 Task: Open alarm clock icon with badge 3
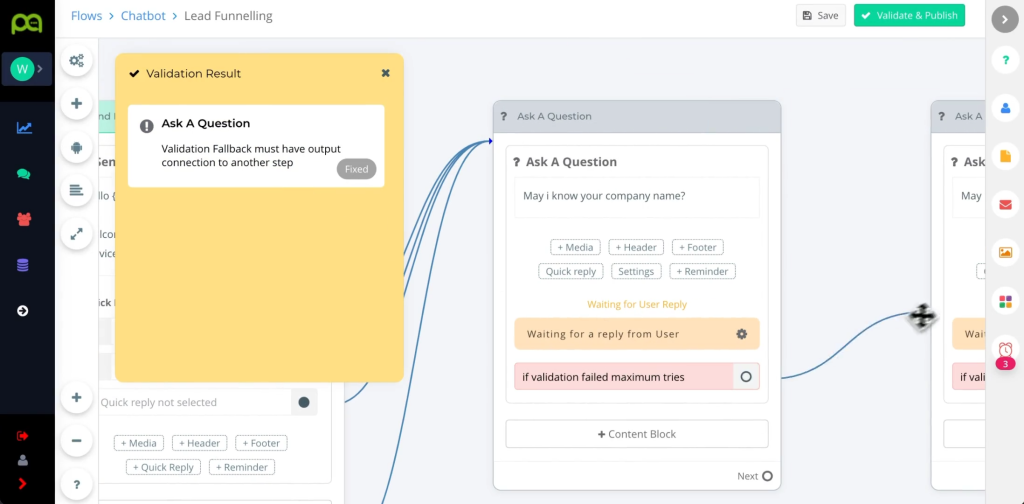(x=1006, y=351)
